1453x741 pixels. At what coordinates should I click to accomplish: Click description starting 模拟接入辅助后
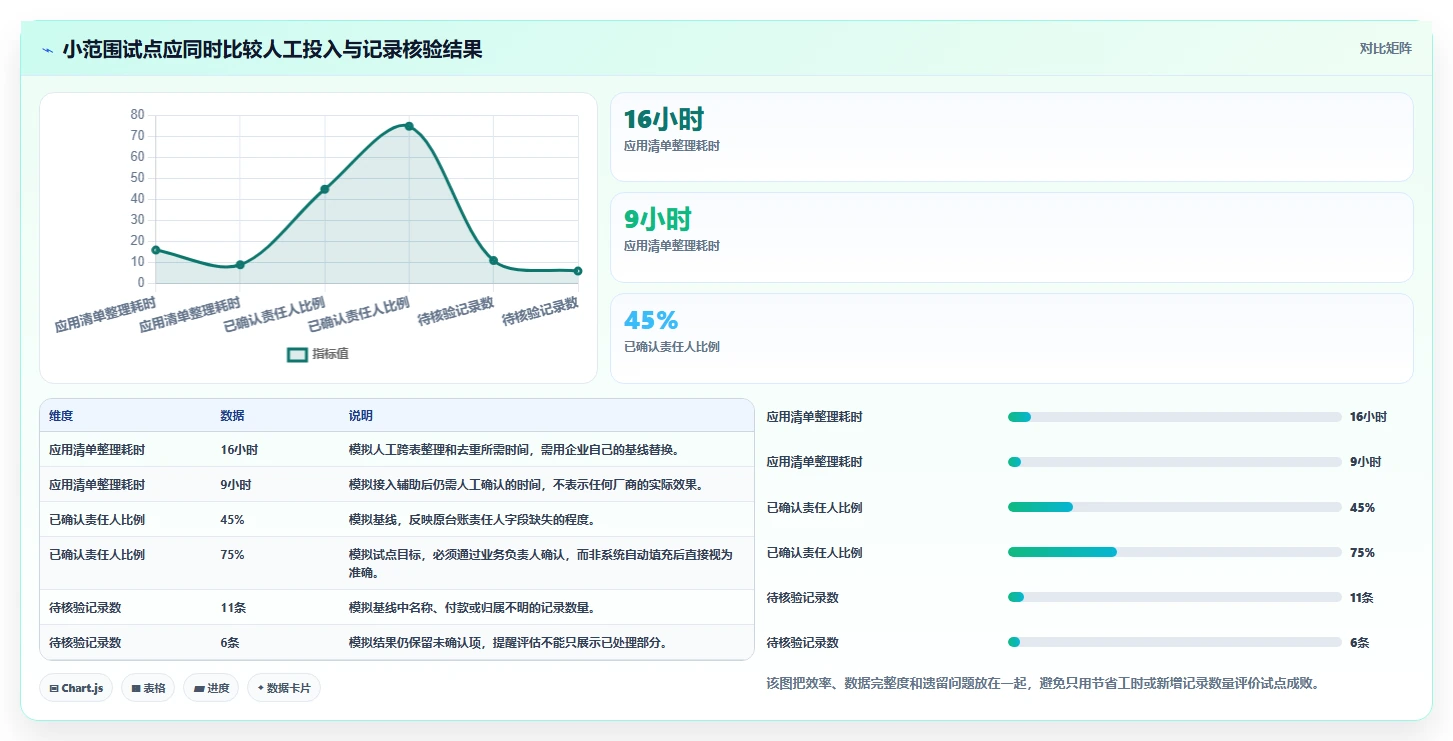pyautogui.click(x=526, y=485)
